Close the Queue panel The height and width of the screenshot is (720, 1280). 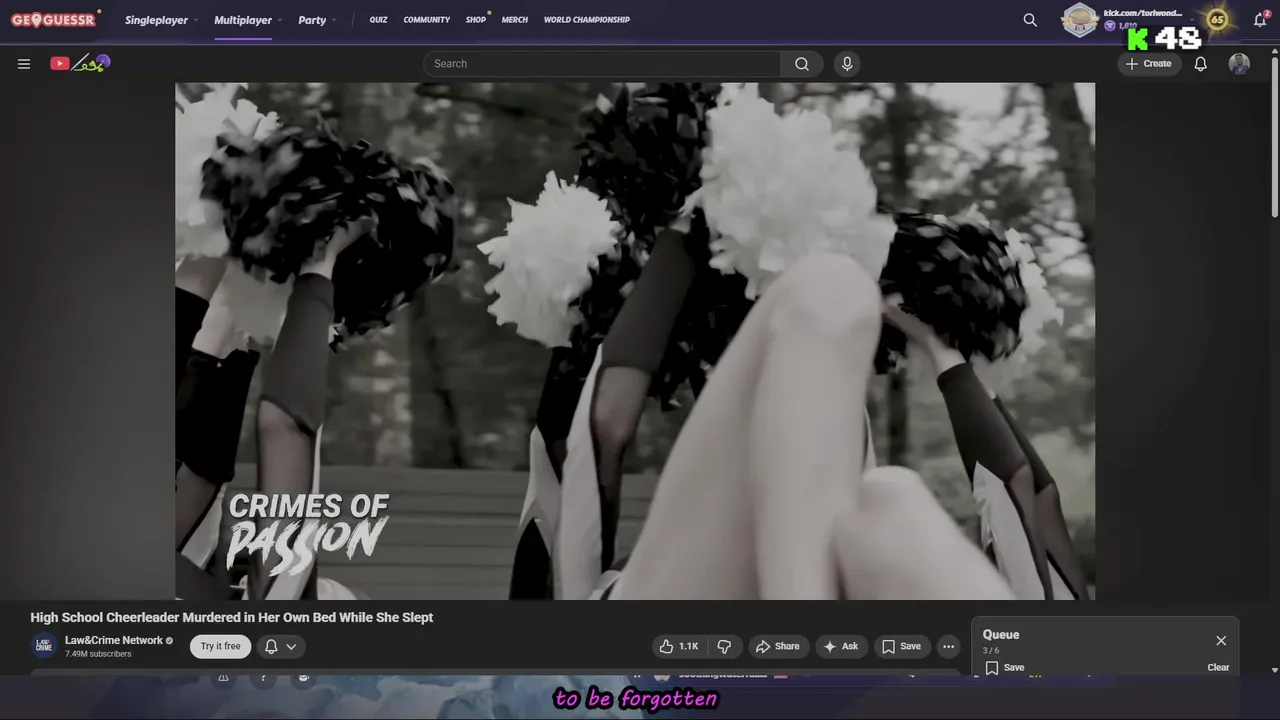point(1221,640)
